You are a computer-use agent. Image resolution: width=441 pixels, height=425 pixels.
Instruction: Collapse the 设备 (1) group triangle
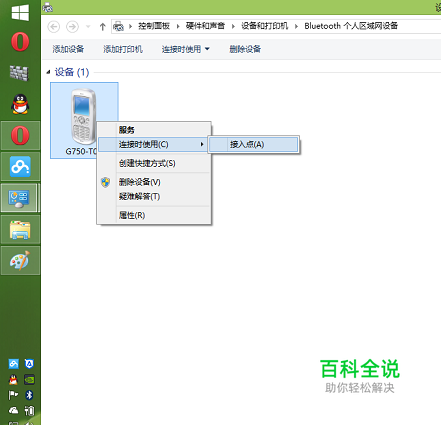point(48,72)
